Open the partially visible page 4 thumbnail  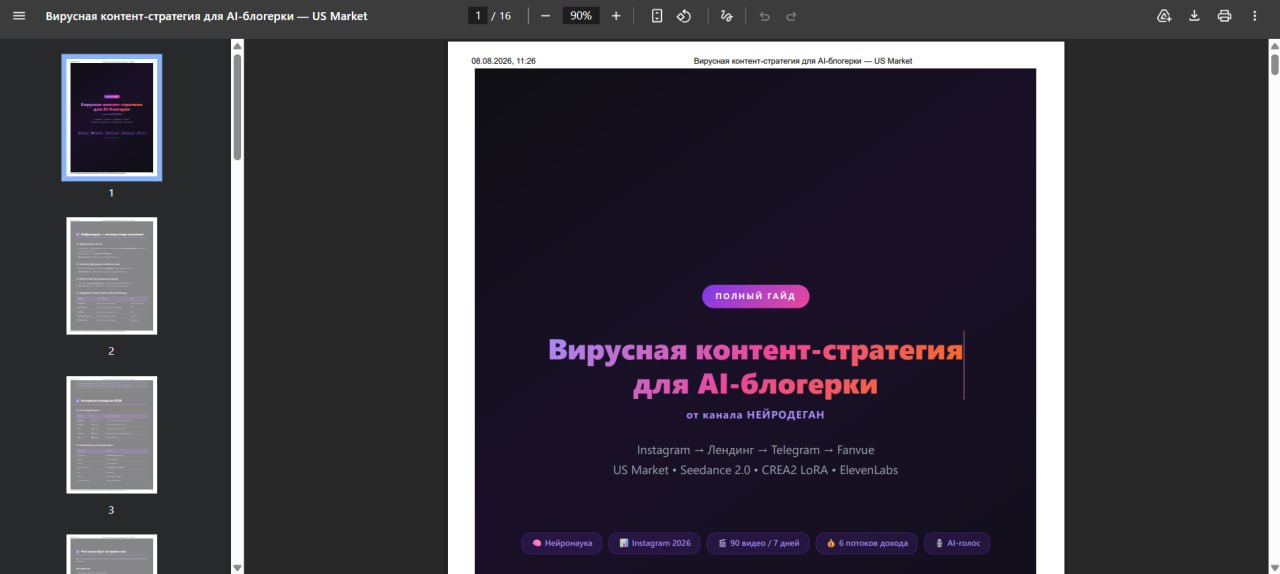(111, 554)
